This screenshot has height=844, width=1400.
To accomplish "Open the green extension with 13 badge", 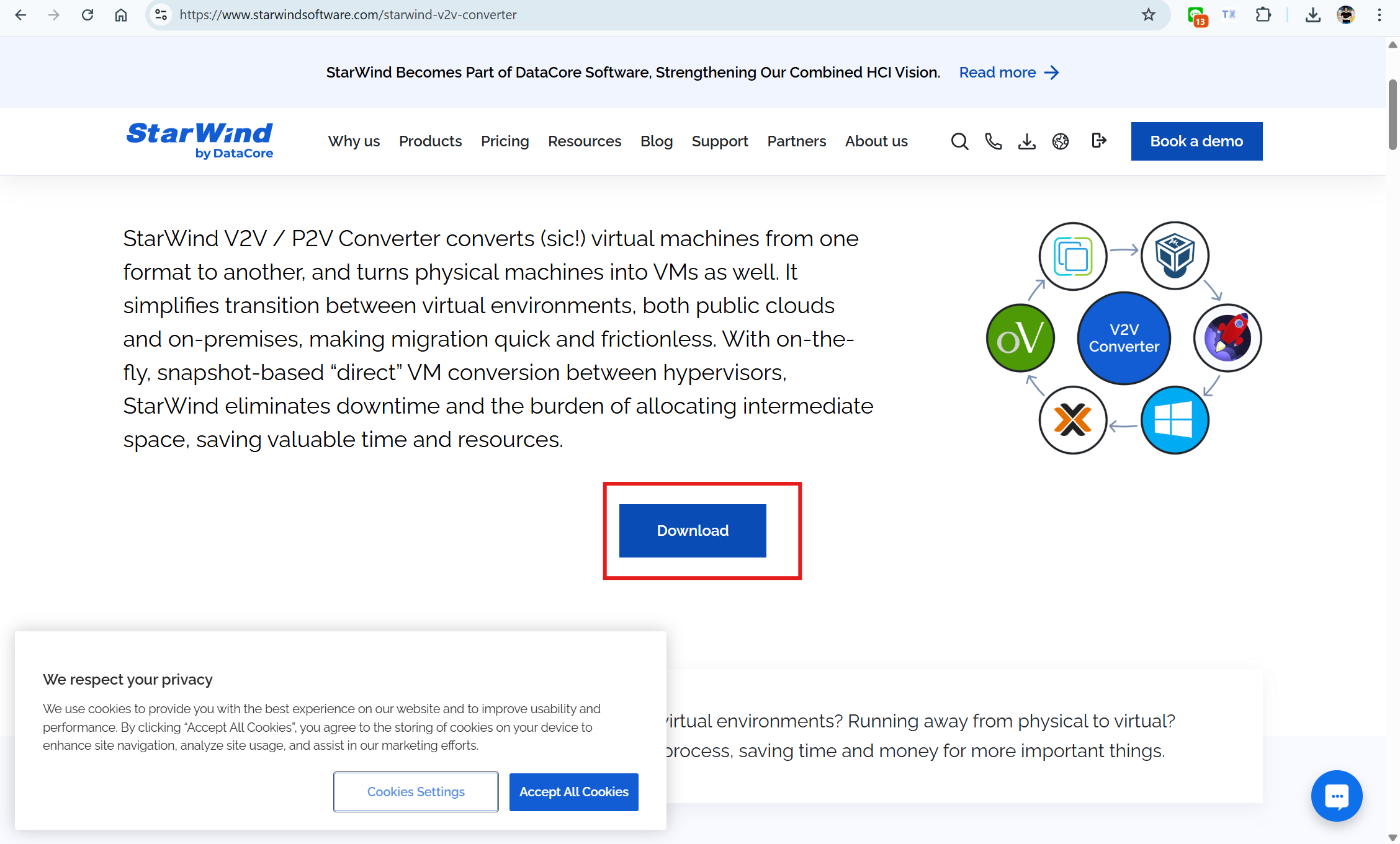I will (1197, 16).
